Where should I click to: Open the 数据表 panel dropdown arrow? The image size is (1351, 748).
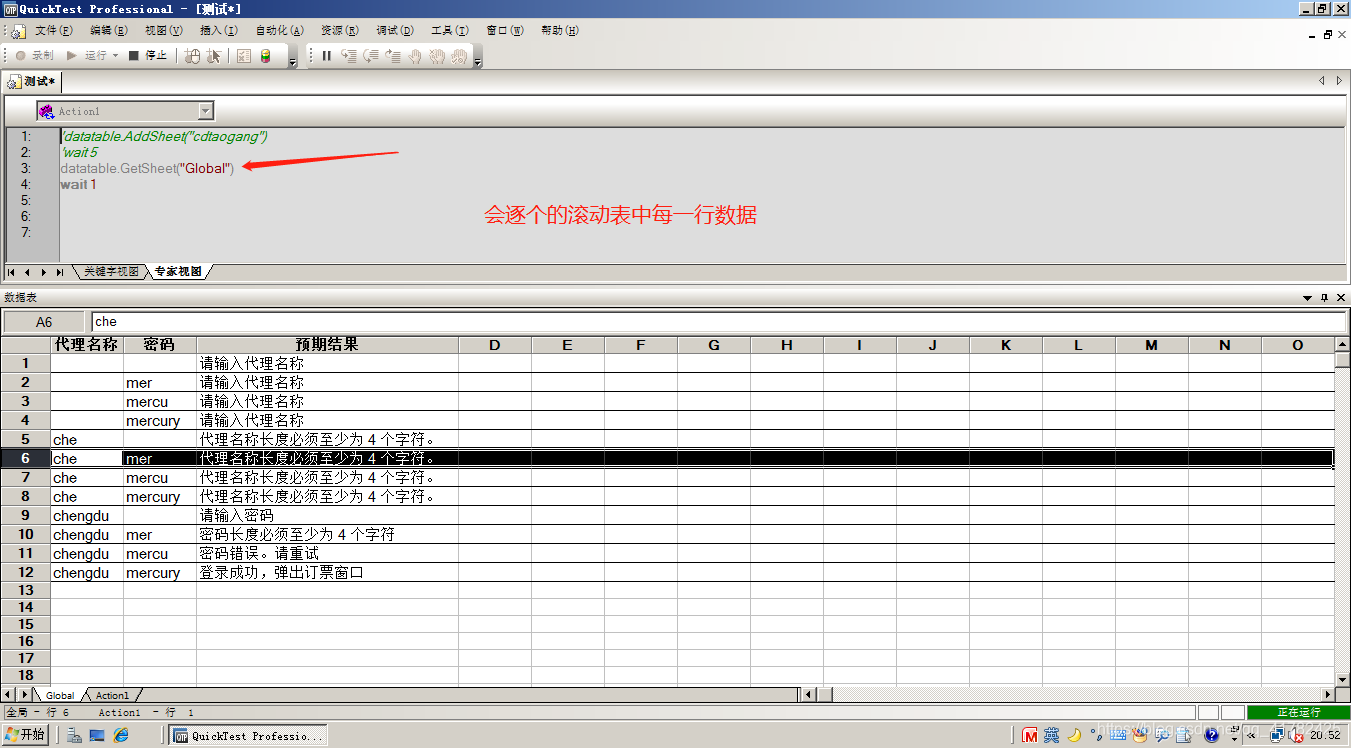tap(1307, 298)
